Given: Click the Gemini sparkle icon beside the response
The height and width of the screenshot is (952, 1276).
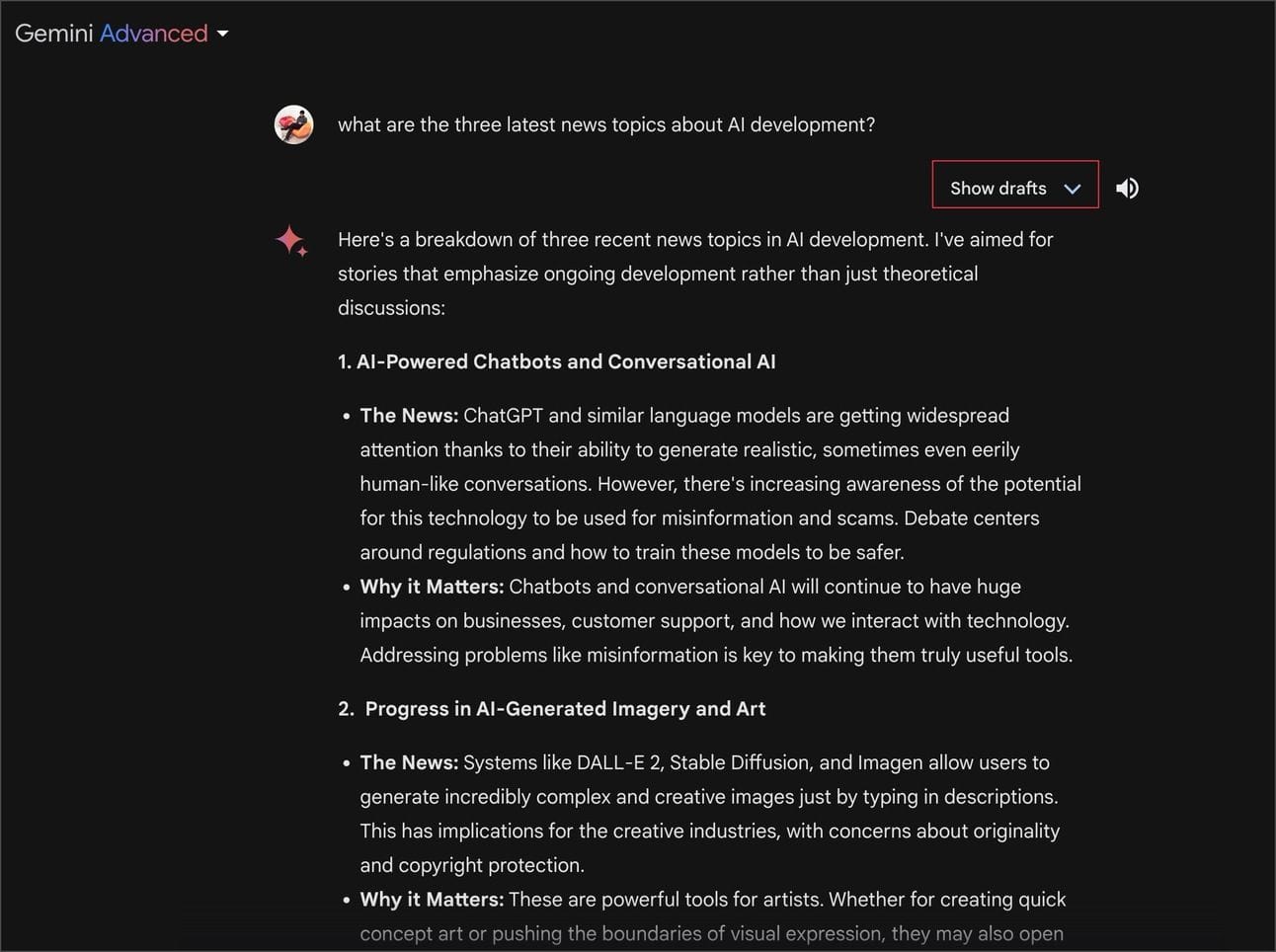Looking at the screenshot, I should (x=291, y=241).
